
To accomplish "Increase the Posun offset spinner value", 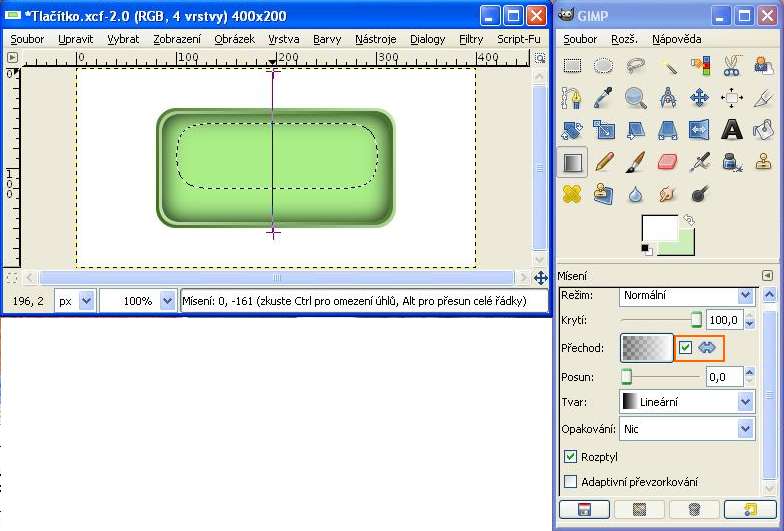I will coord(749,372).
